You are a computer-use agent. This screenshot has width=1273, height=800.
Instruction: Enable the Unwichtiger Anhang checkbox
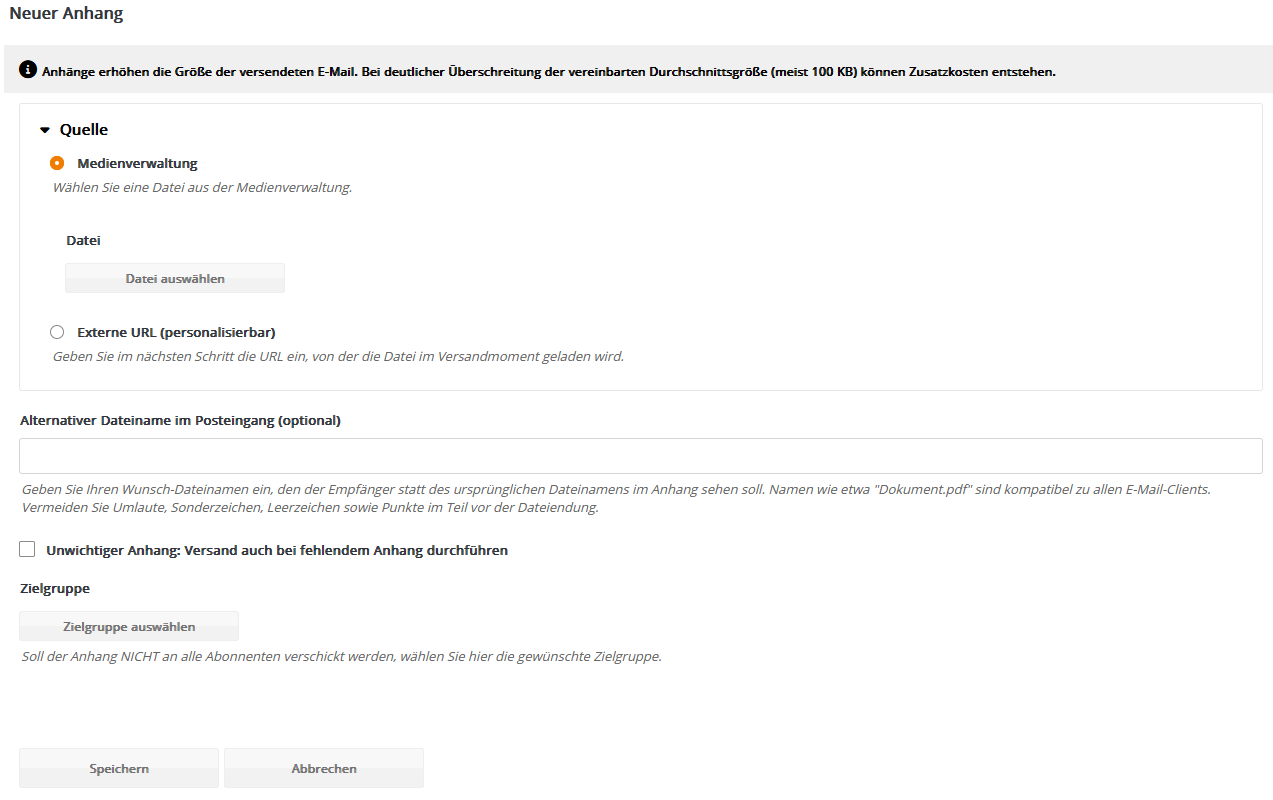[27, 549]
